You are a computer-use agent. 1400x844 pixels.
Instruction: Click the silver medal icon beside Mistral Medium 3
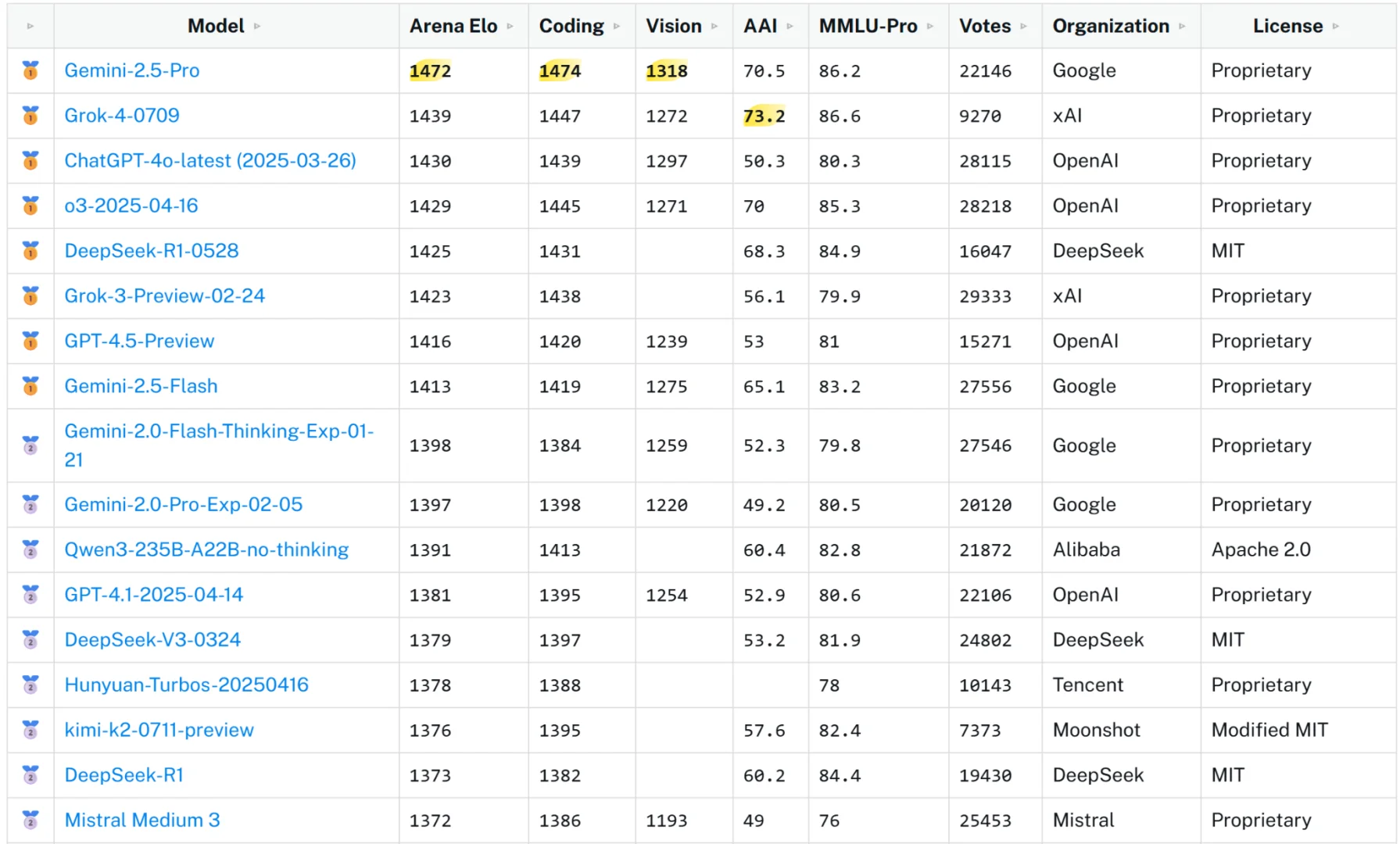tap(30, 820)
